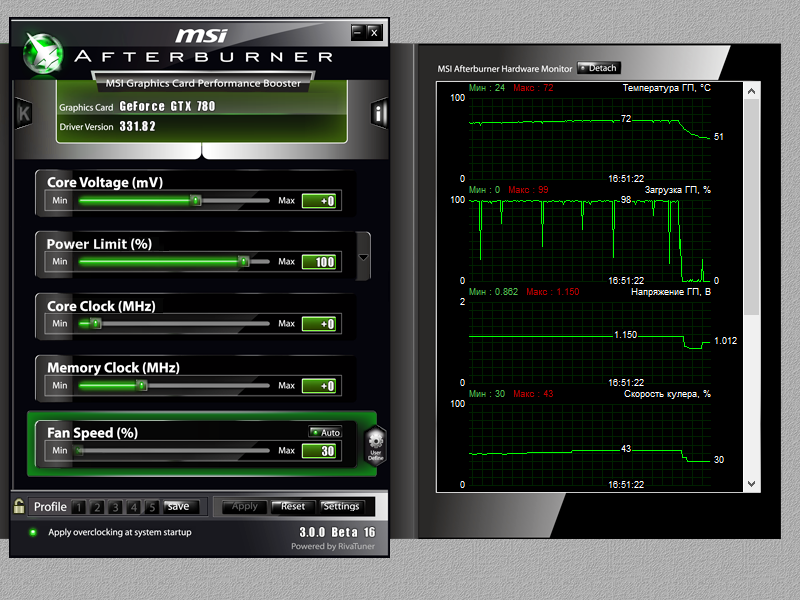Toggle Apply overclocking at system startup
The image size is (800, 600).
coord(34,532)
